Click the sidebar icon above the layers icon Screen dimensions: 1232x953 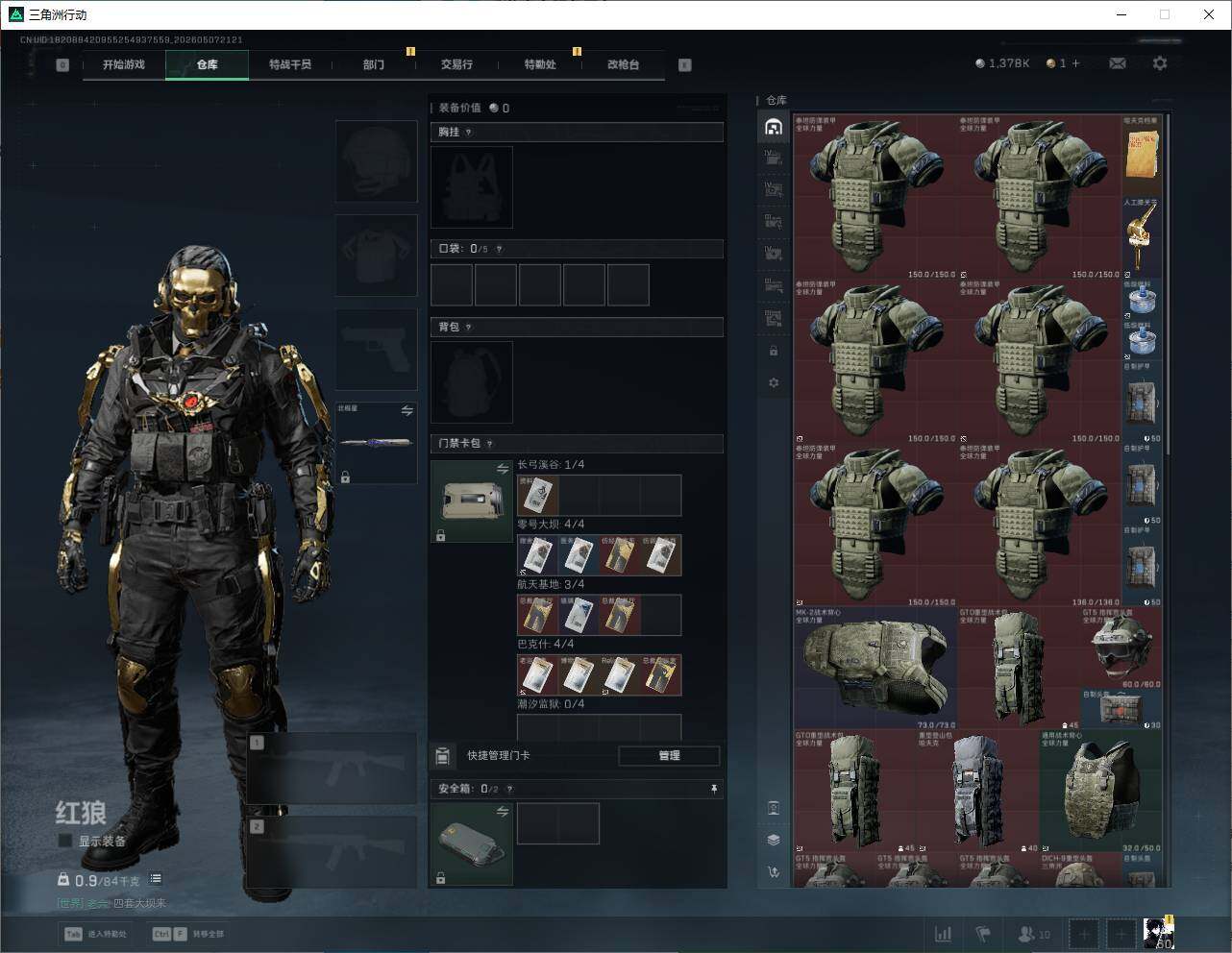tap(774, 808)
